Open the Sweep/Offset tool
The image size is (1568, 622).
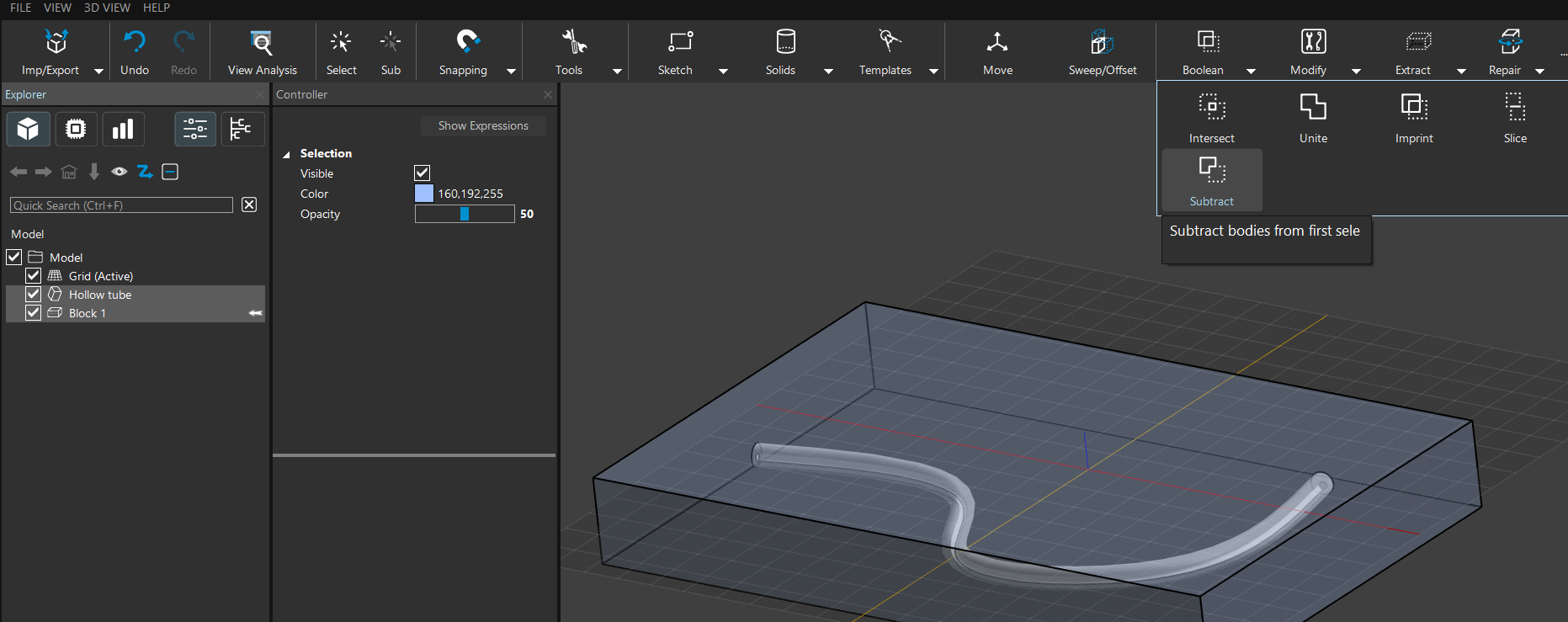pos(1102,42)
